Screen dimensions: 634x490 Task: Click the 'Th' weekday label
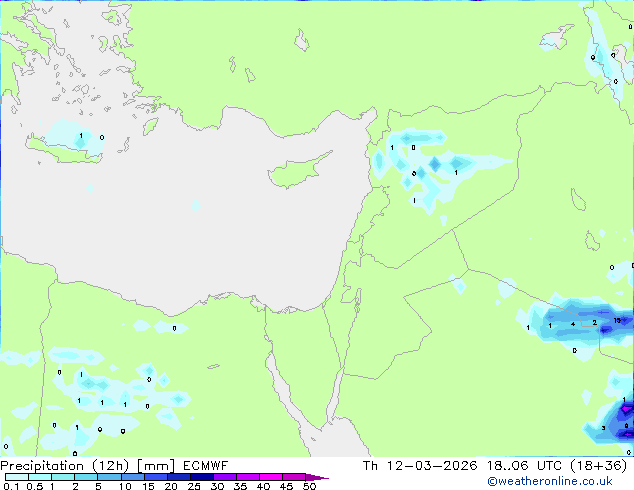click(x=370, y=466)
